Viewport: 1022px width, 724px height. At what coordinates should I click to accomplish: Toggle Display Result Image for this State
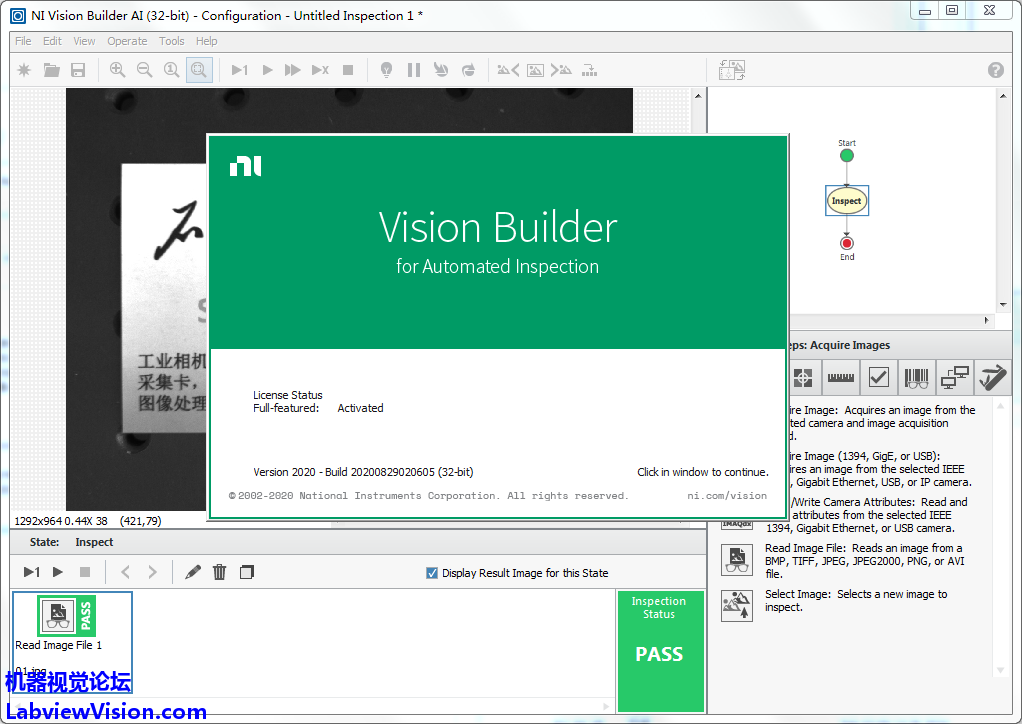431,573
